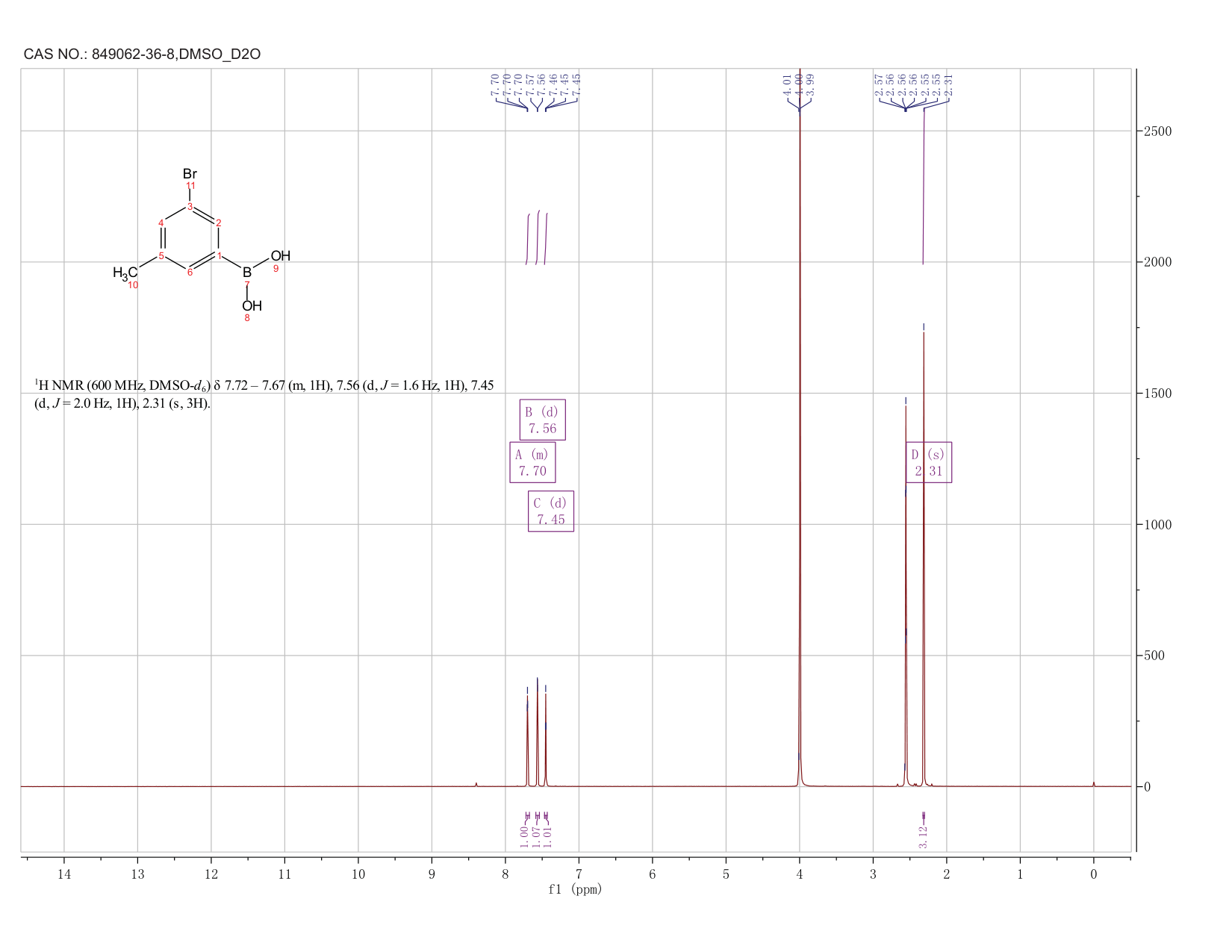Viewport: 1232px width, 952px height.
Task: Click the 0 ppm x-axis tick label
Action: point(1094,874)
